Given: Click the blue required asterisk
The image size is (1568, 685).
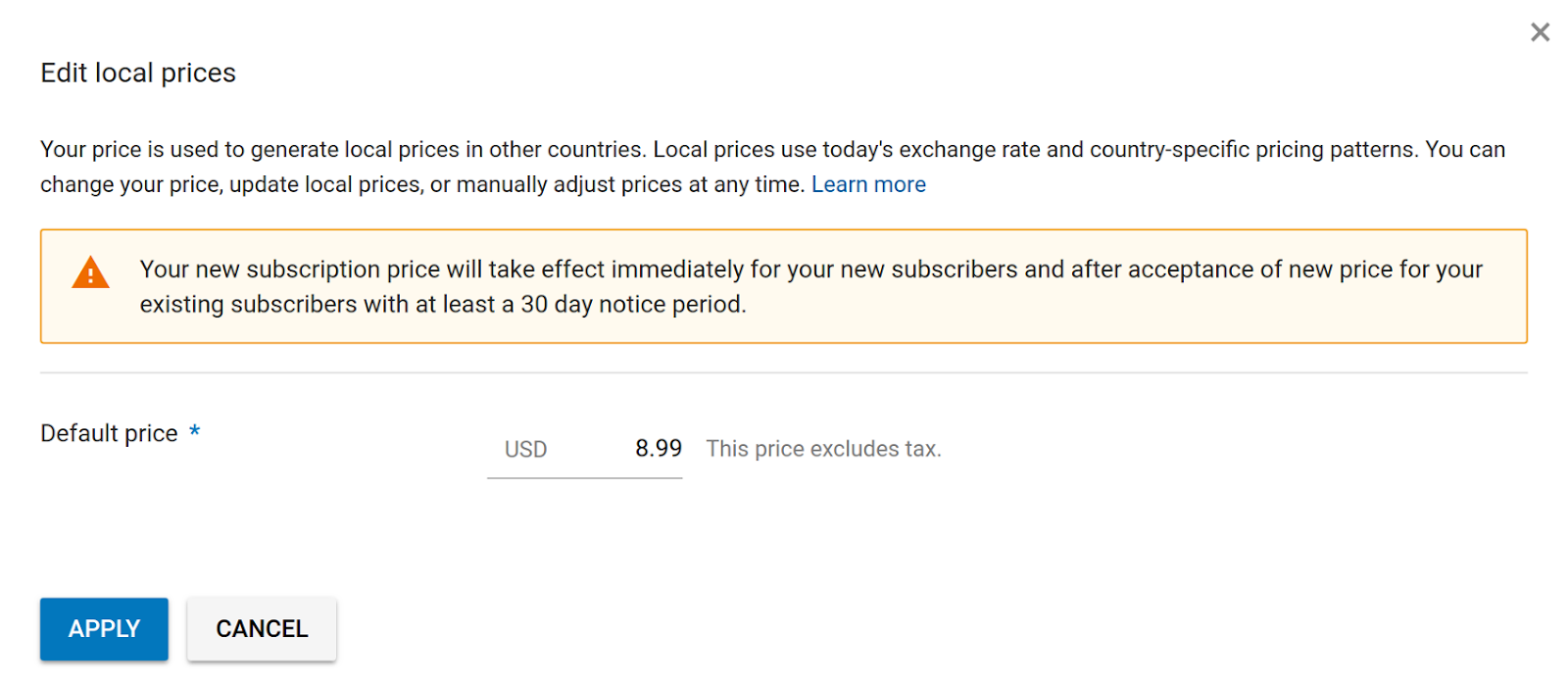Looking at the screenshot, I should click(195, 430).
